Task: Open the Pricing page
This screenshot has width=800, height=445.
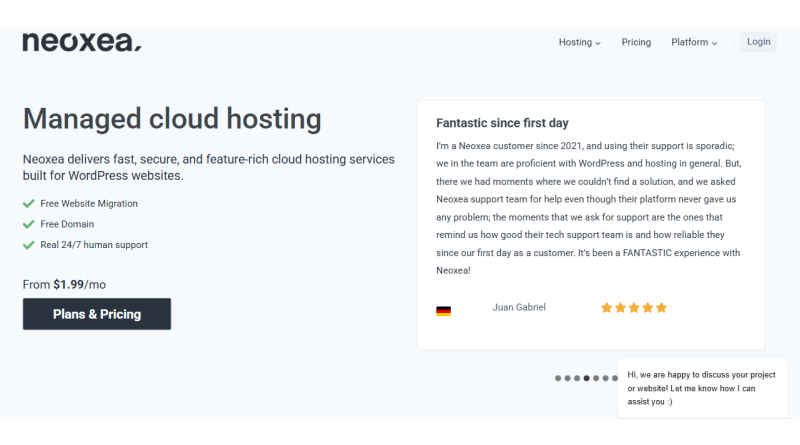Action: pyautogui.click(x=636, y=42)
